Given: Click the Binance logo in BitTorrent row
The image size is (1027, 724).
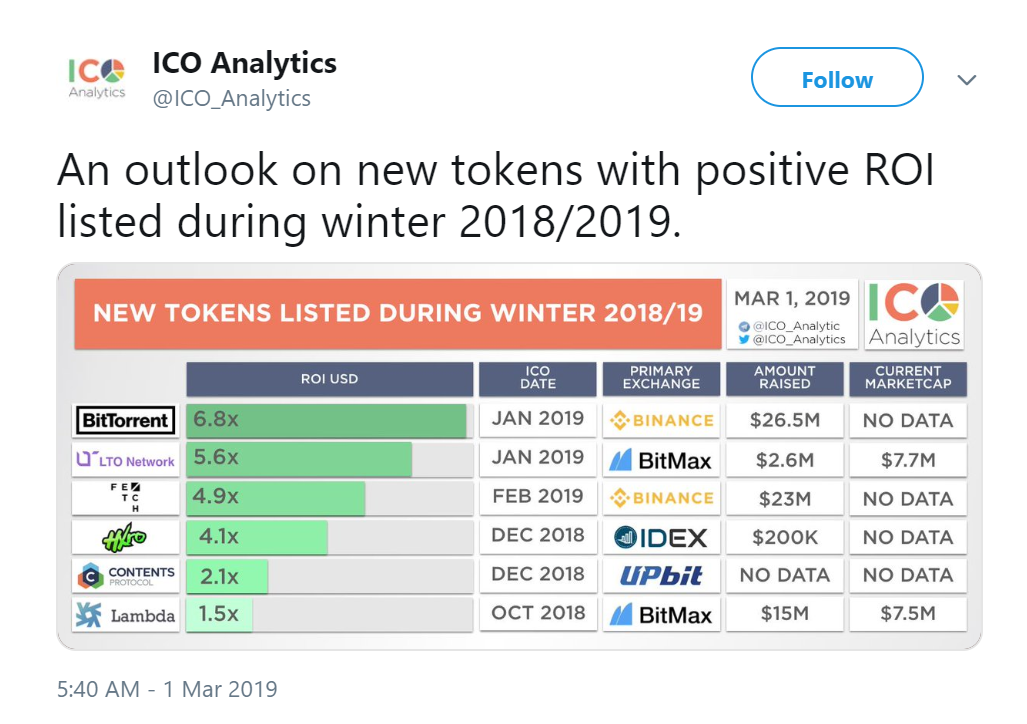Looking at the screenshot, I should pos(660,420).
